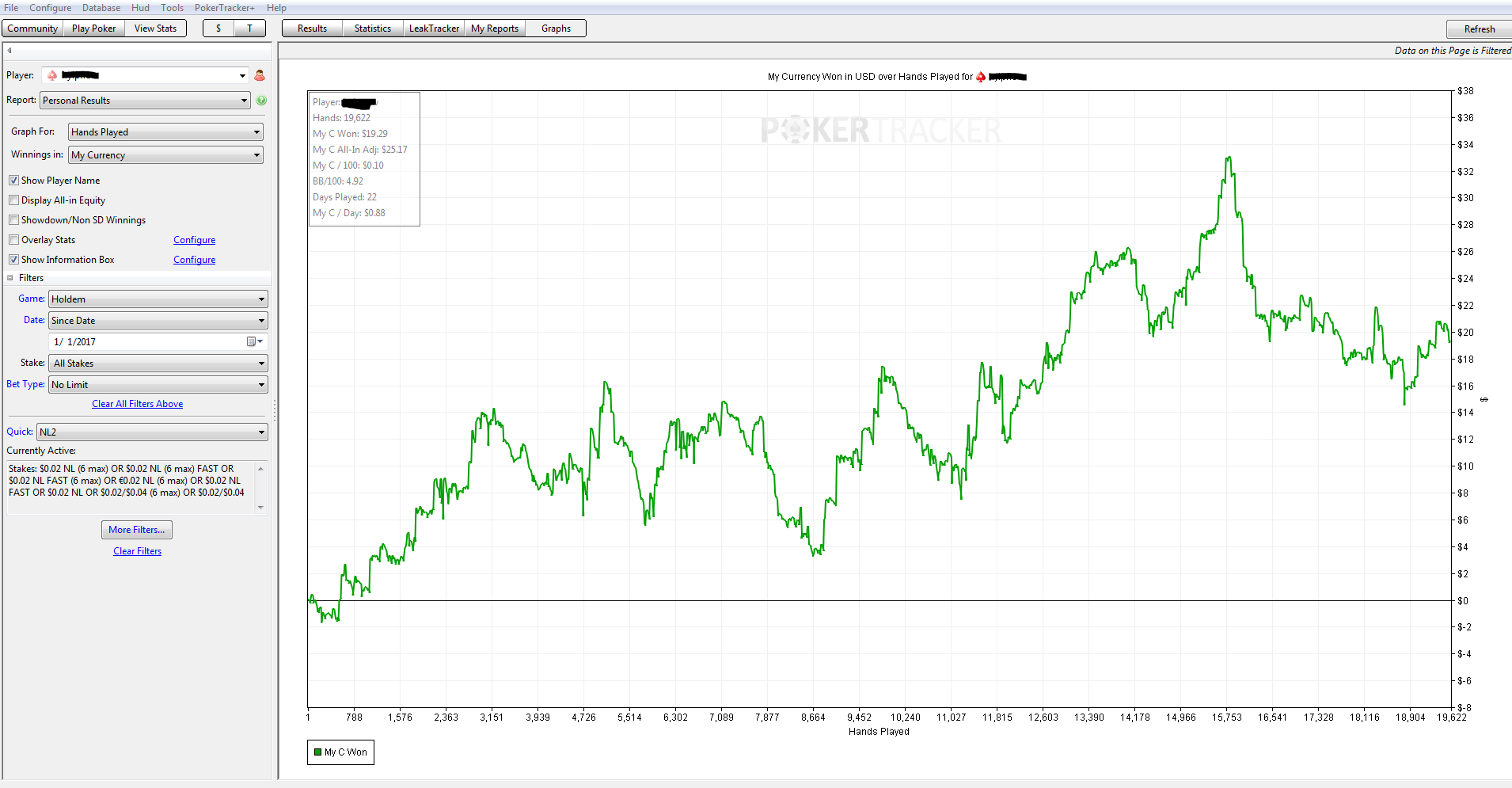This screenshot has height=788, width=1512.
Task: Switch to cash games with $ button
Action: (218, 29)
